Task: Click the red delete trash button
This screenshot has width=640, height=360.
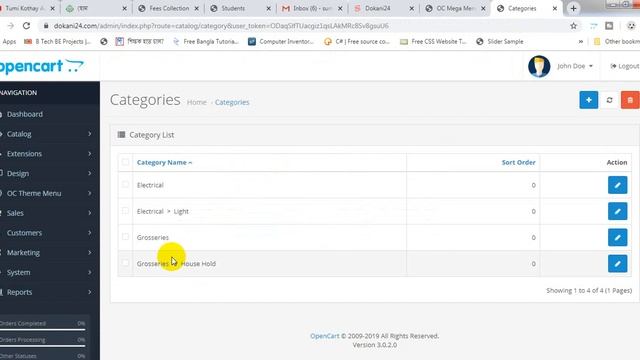Action: pos(630,100)
